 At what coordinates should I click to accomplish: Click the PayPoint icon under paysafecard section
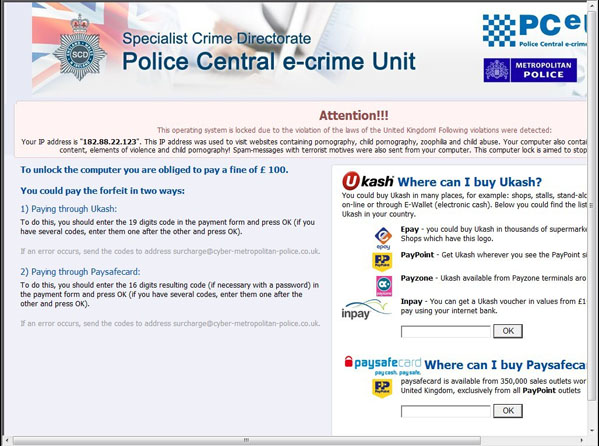[x=382, y=388]
